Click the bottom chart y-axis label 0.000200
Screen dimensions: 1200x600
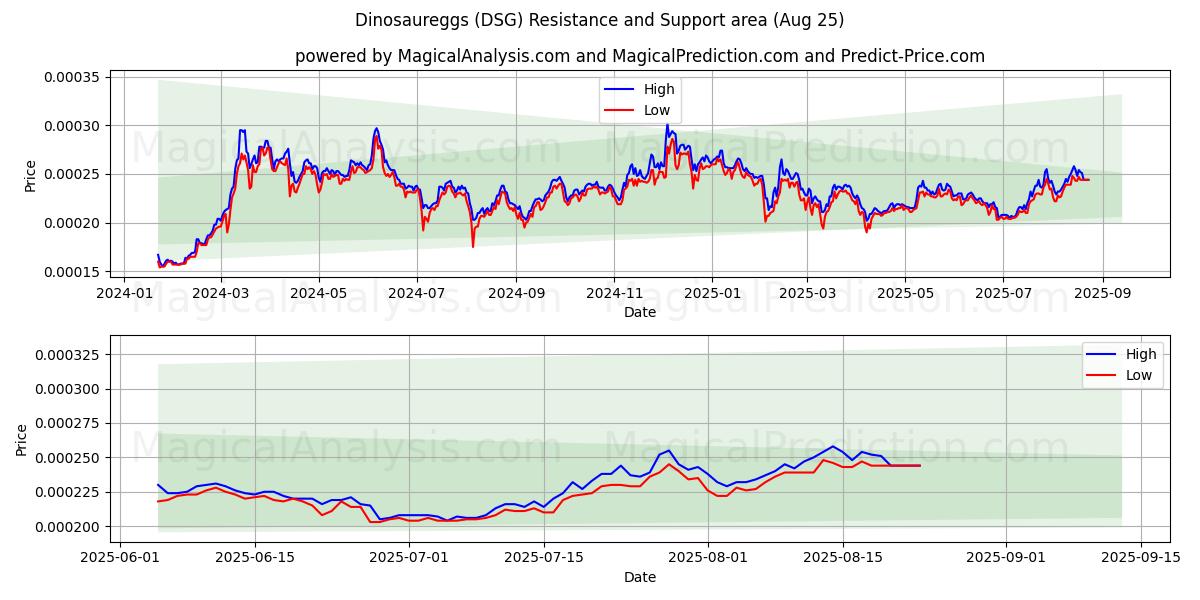[x=68, y=527]
